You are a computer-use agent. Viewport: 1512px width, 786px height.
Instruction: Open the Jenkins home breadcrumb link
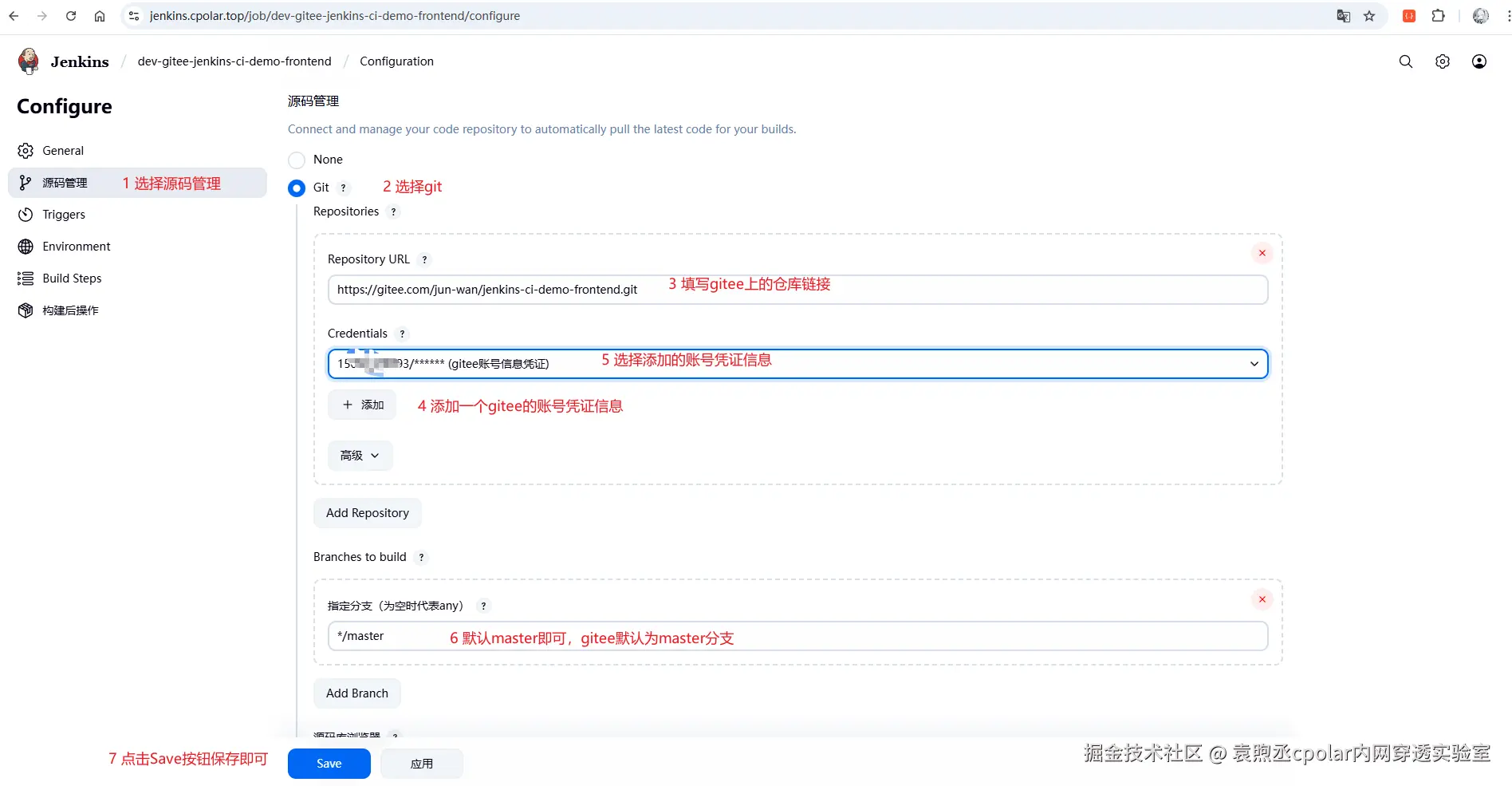point(80,61)
